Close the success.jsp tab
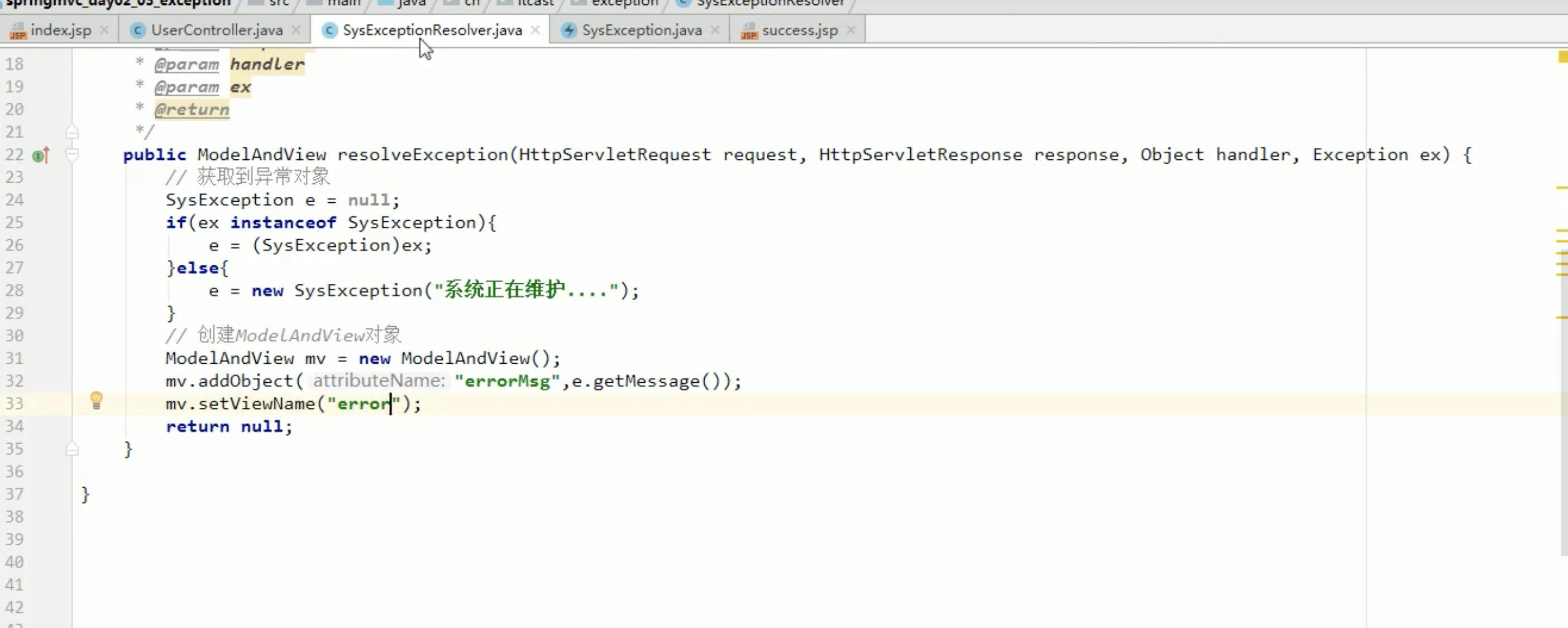The width and height of the screenshot is (1568, 628). [x=851, y=30]
